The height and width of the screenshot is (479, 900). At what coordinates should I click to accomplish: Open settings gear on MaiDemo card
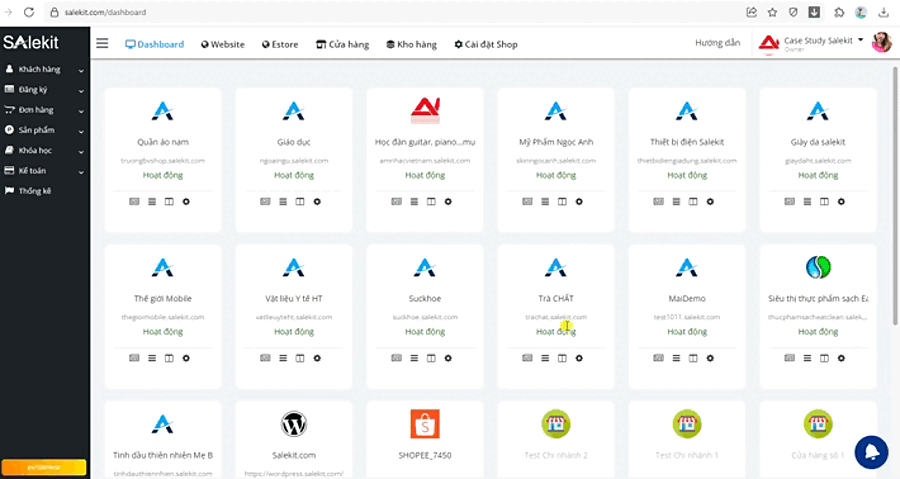pyautogui.click(x=710, y=358)
